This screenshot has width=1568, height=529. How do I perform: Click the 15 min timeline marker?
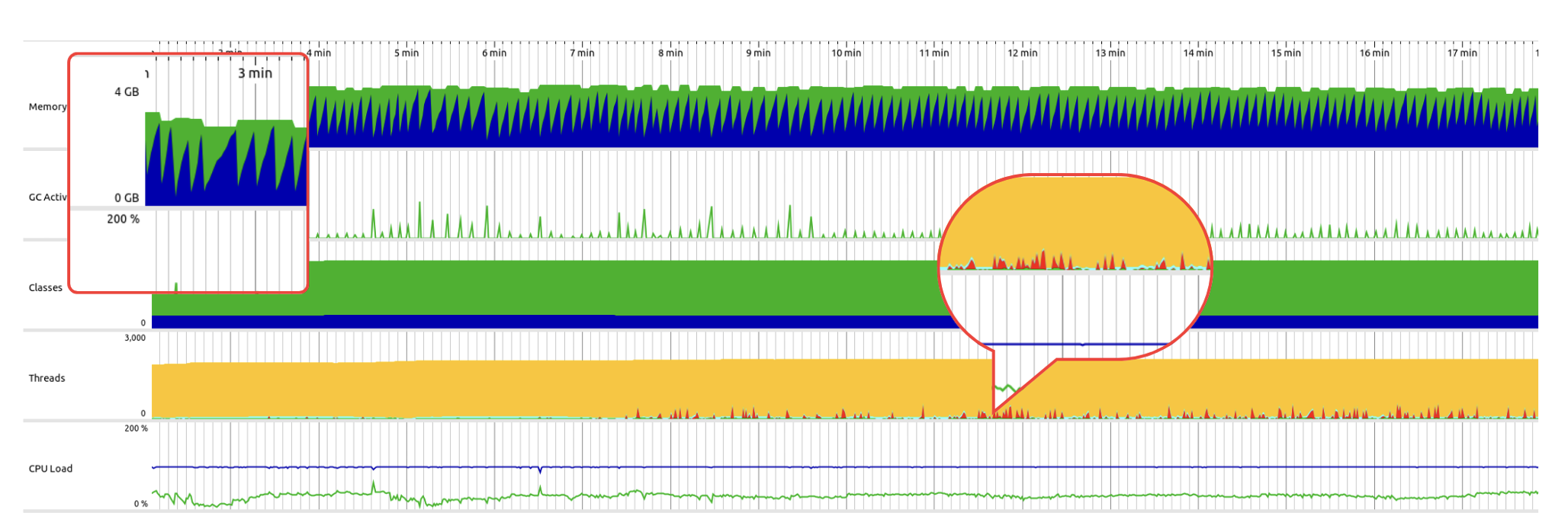tap(1286, 53)
